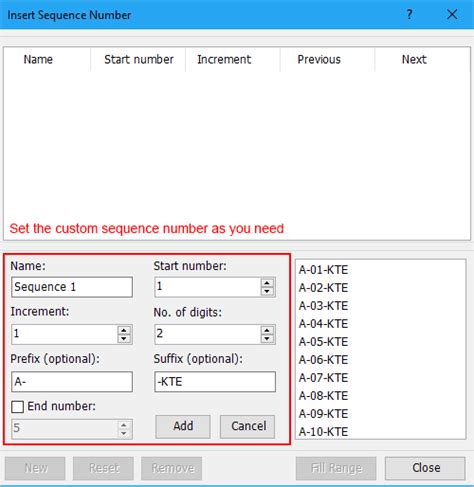
Task: Select preview entry A-01-KTE
Action: [x=323, y=270]
